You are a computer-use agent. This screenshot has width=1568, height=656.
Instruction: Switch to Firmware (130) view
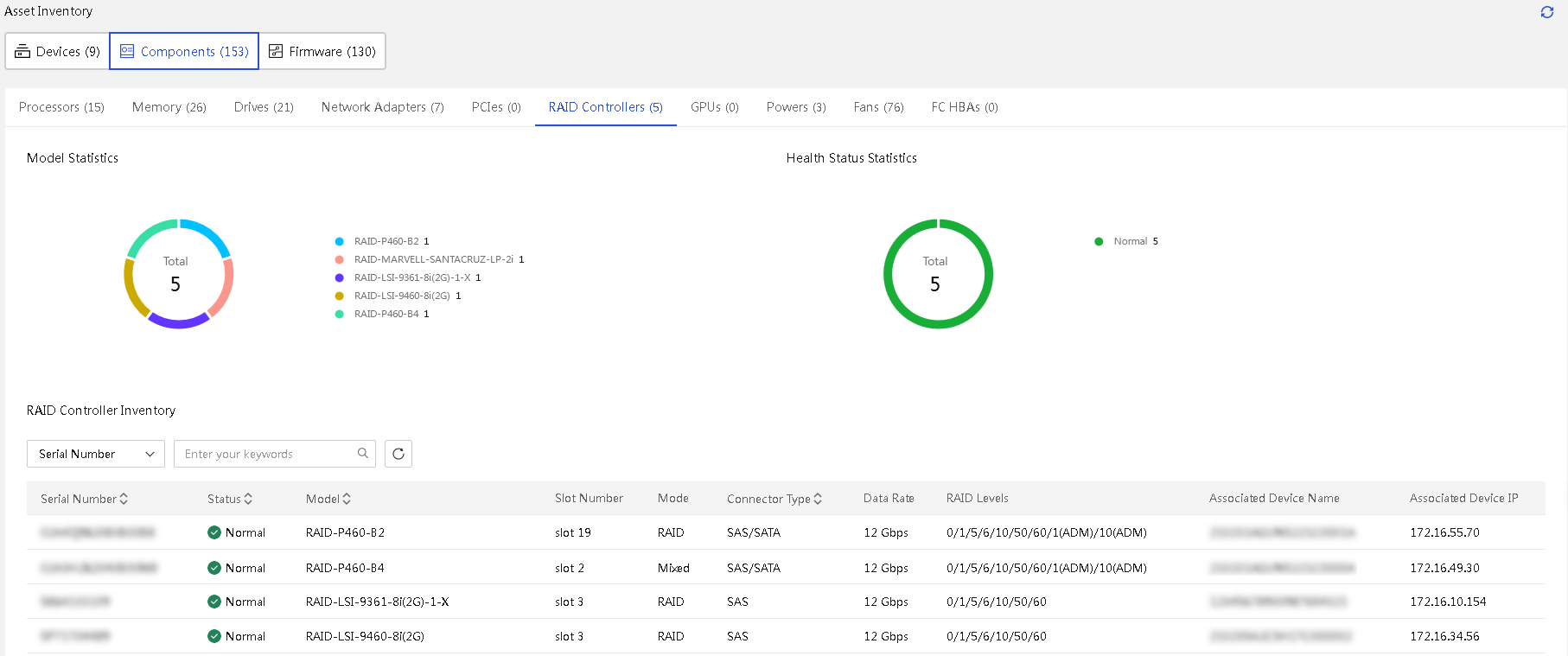pyautogui.click(x=322, y=51)
